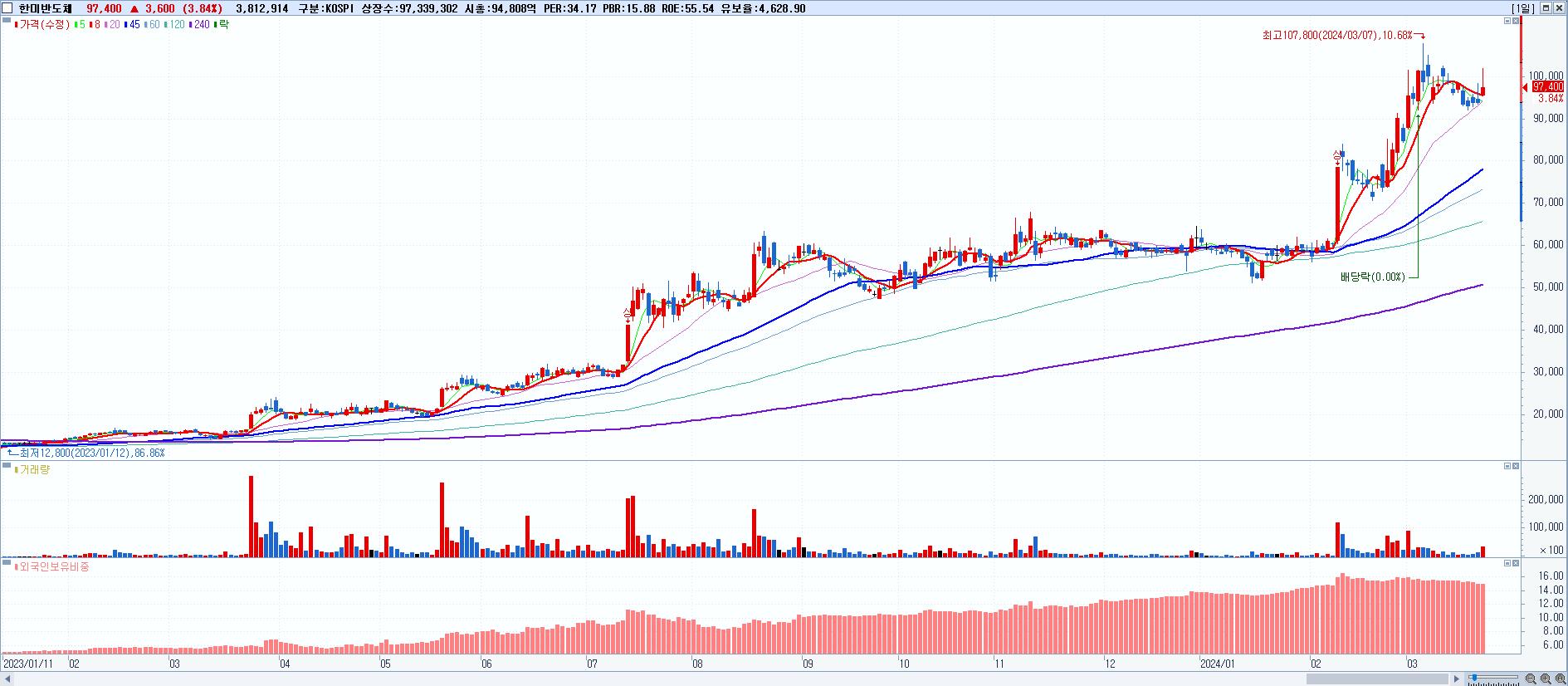The width and height of the screenshot is (1568, 686).
Task: Click the 2024/01 date axis label
Action: [1219, 664]
